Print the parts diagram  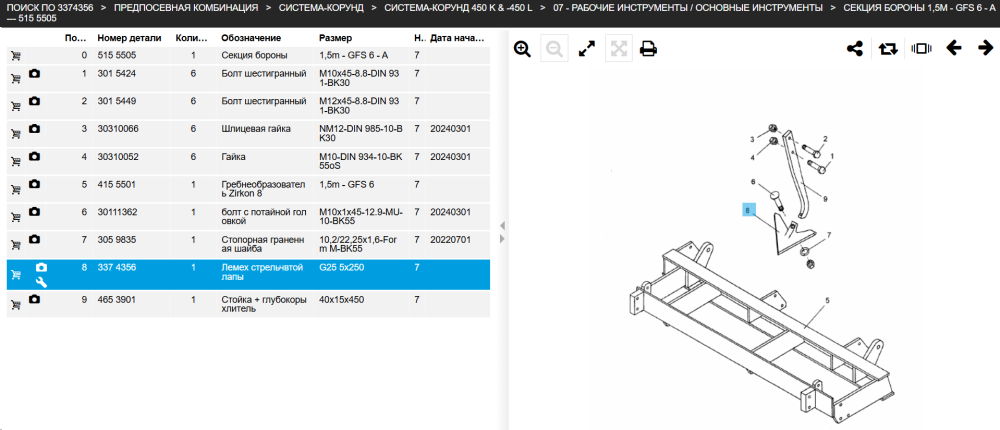coord(649,49)
